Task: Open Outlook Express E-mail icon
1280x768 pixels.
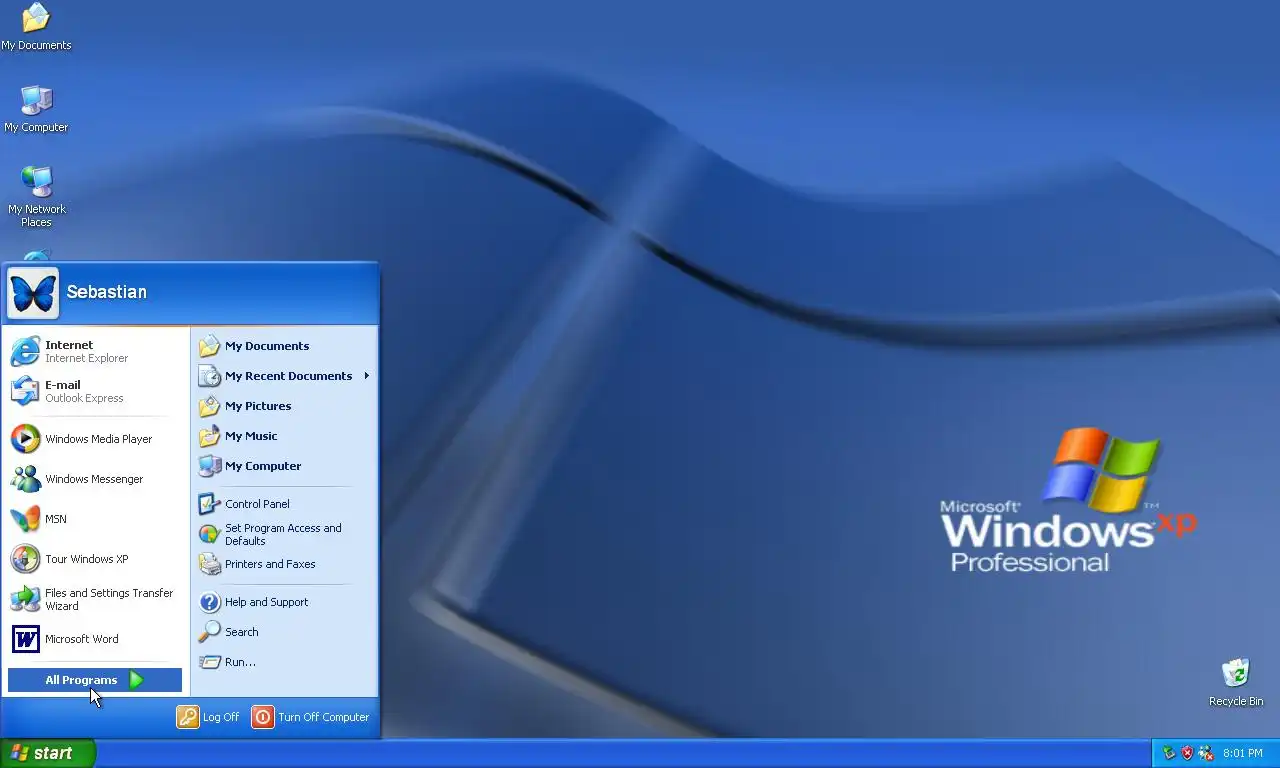Action: [25, 391]
